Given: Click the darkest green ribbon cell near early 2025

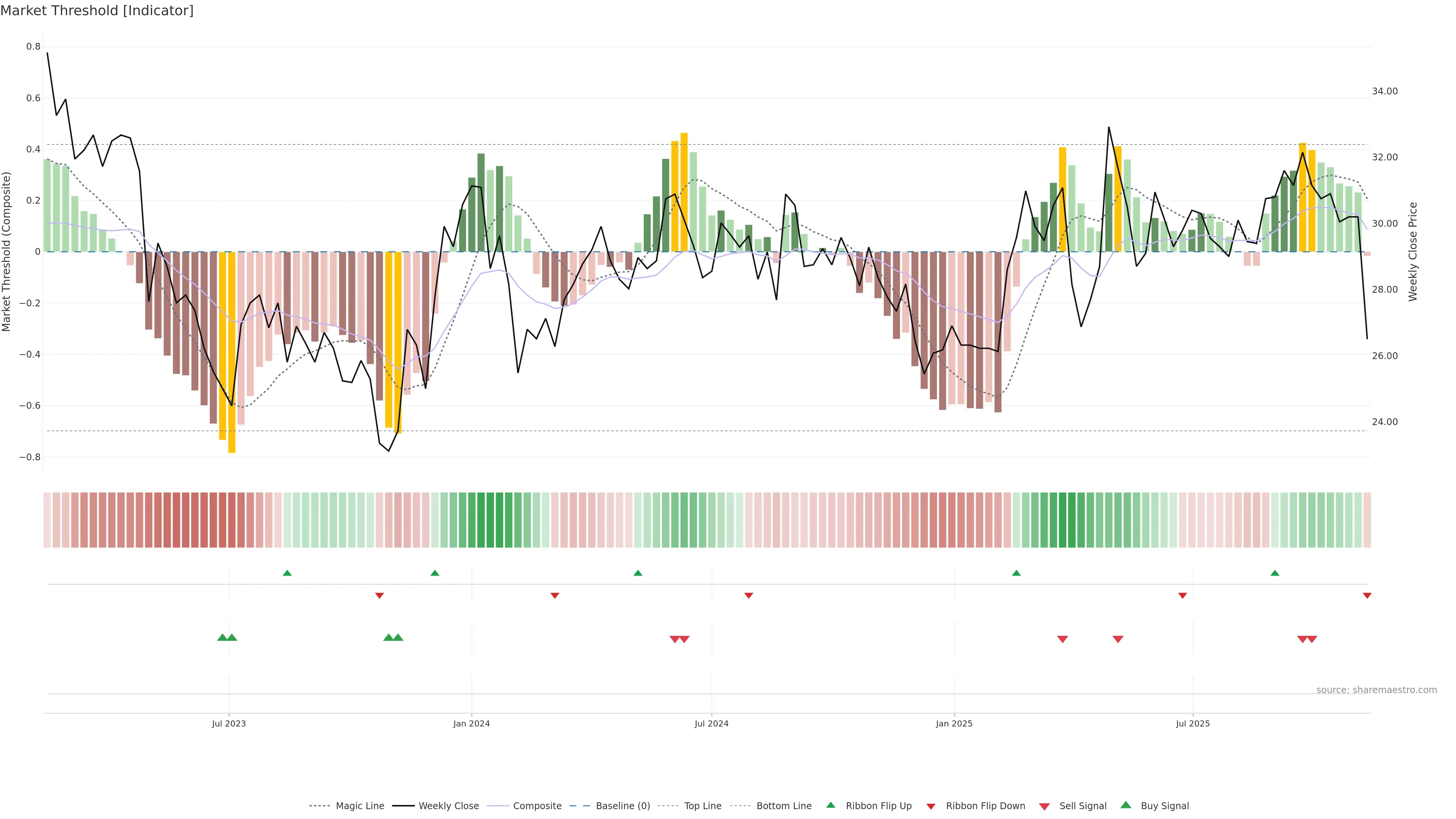Looking at the screenshot, I should click(x=1062, y=520).
